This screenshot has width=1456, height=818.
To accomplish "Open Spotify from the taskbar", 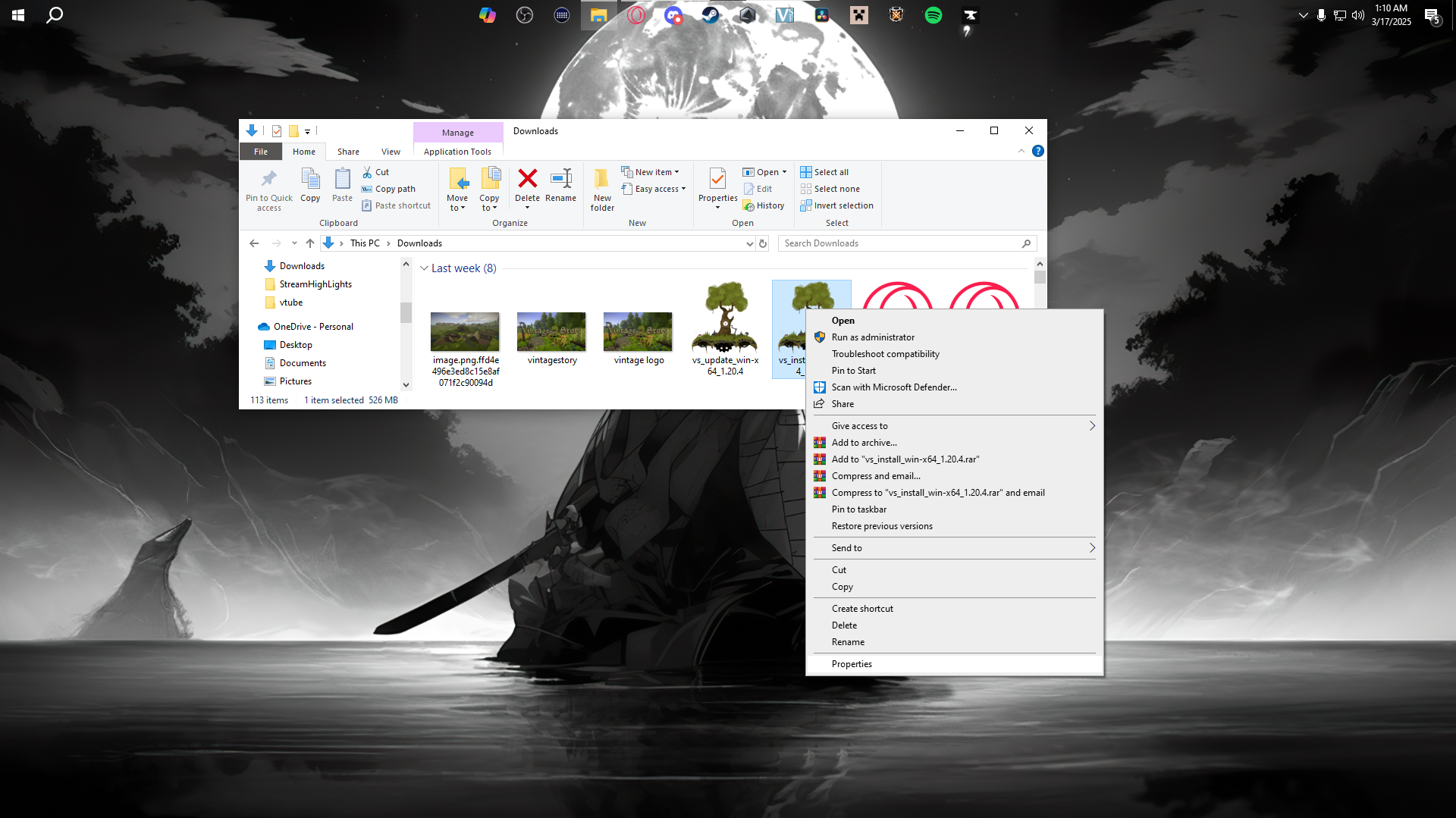I will coord(933,15).
